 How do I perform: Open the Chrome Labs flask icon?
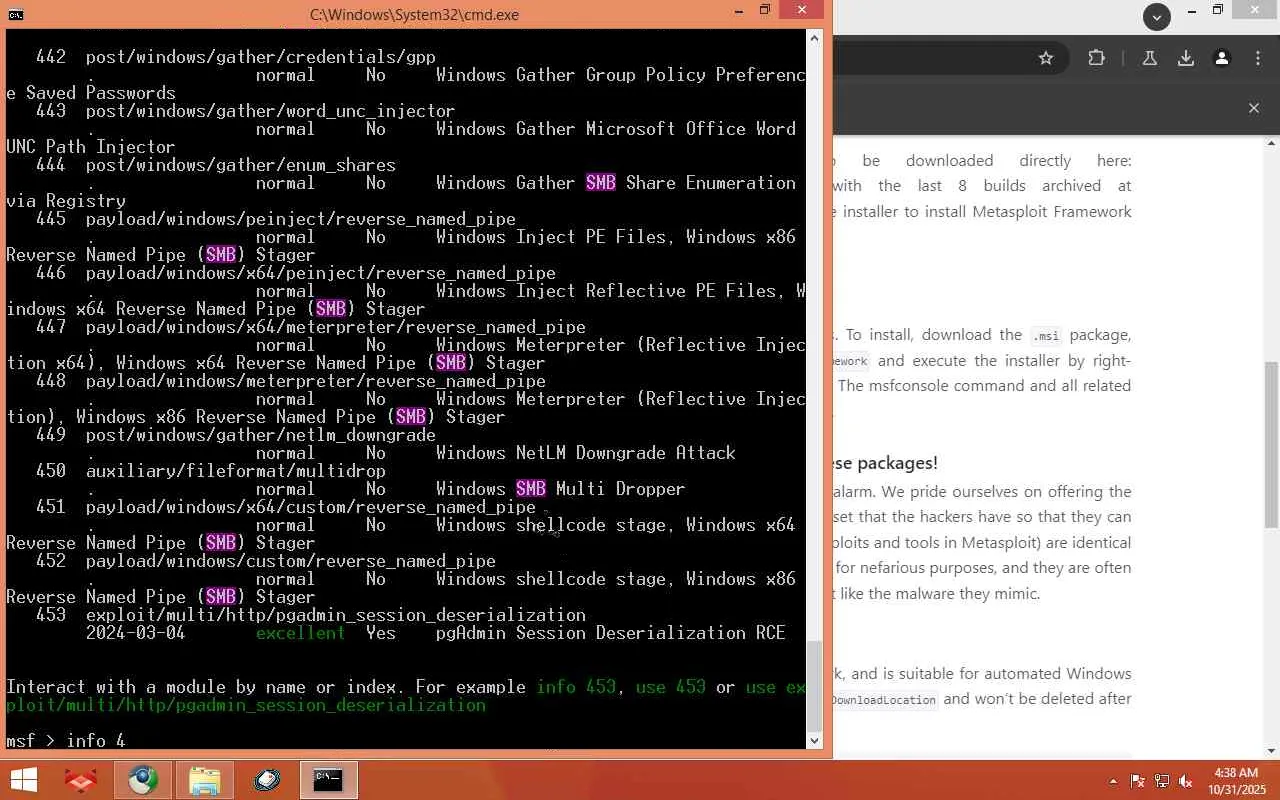[1150, 58]
